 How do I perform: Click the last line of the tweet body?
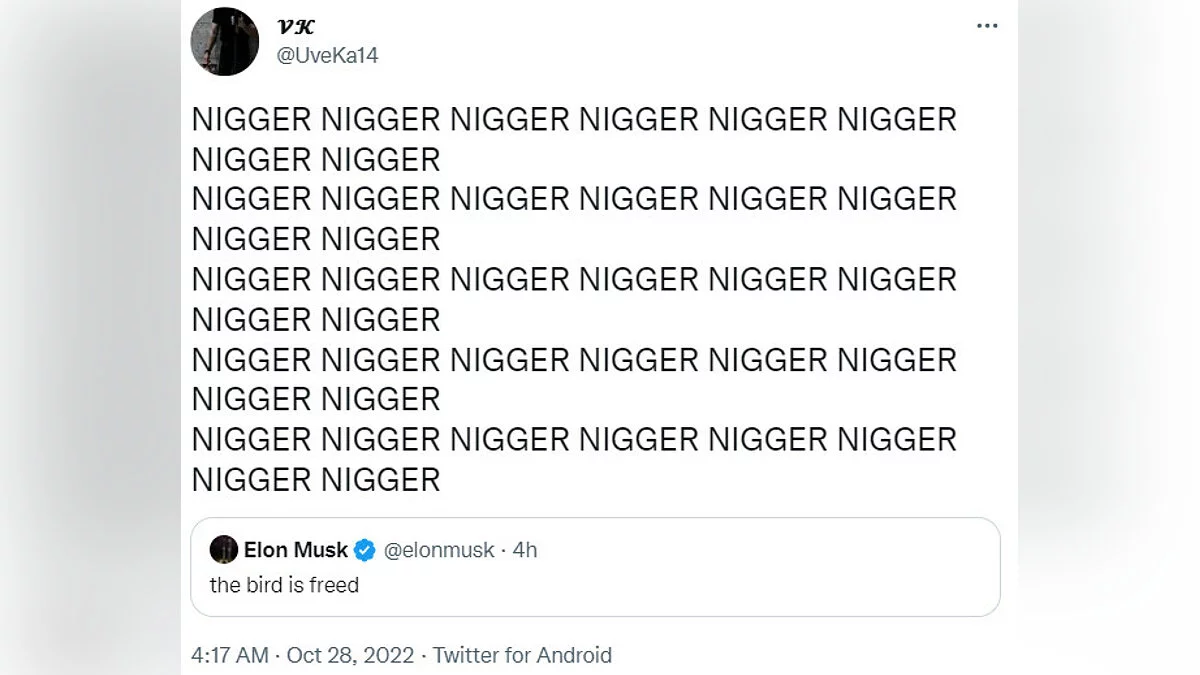pyautogui.click(x=316, y=480)
